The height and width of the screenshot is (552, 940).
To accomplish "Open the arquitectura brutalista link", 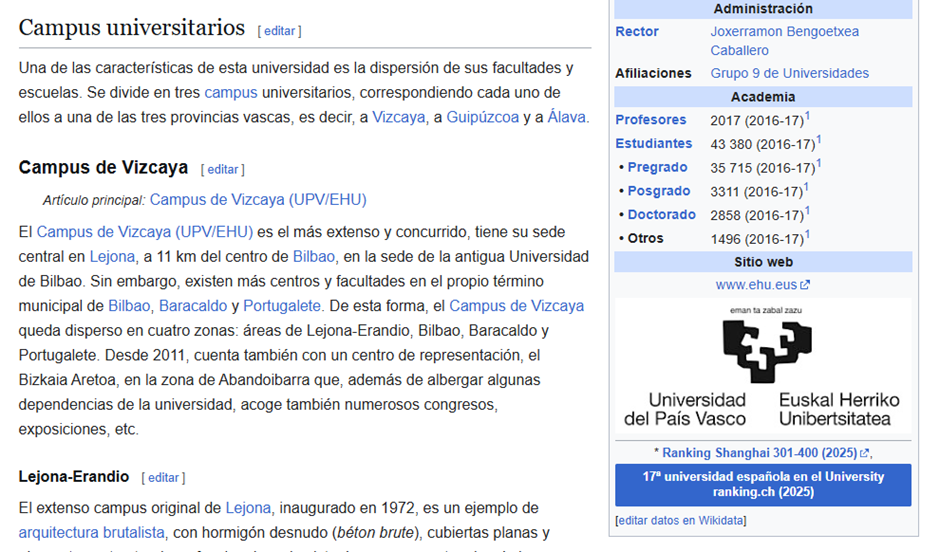I will tap(92, 532).
